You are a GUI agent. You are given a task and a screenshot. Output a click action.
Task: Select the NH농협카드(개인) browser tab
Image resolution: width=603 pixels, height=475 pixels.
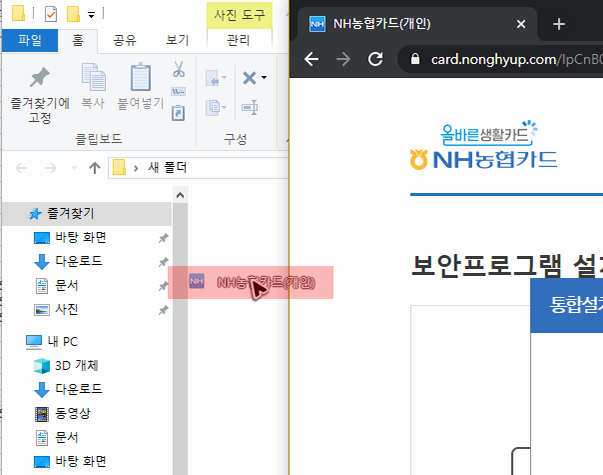(417, 24)
